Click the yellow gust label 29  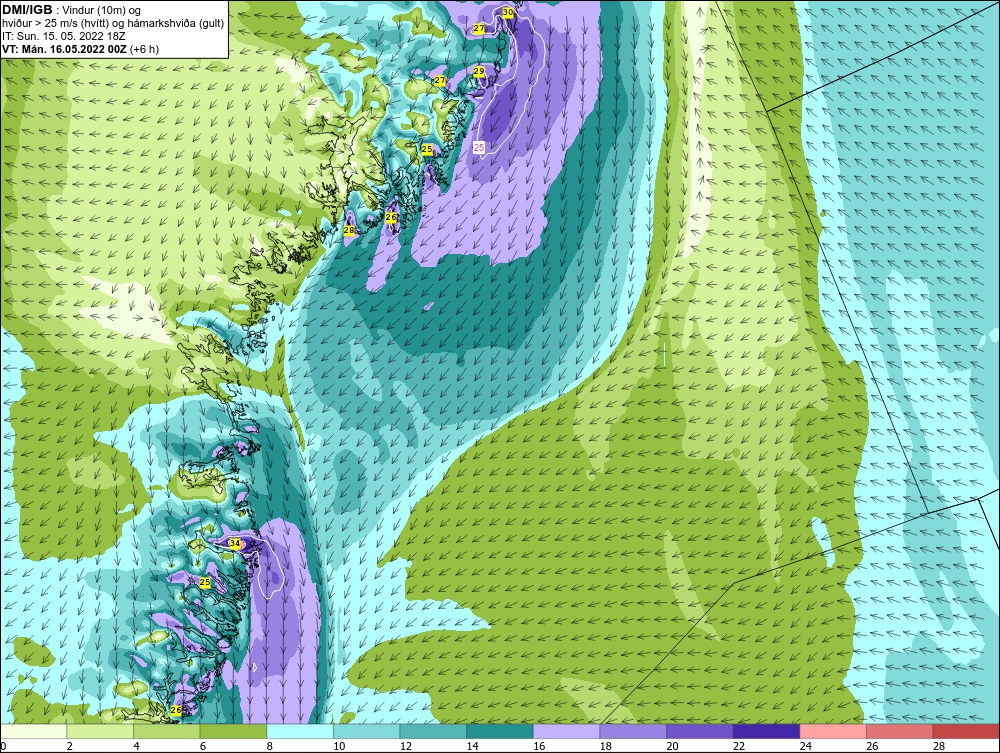tap(479, 71)
